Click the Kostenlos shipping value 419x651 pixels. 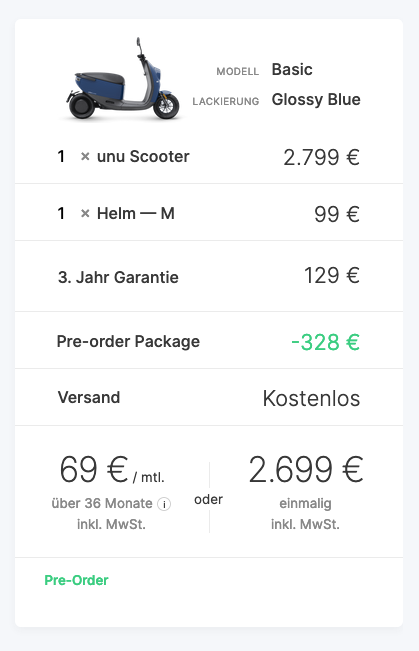[x=311, y=399]
